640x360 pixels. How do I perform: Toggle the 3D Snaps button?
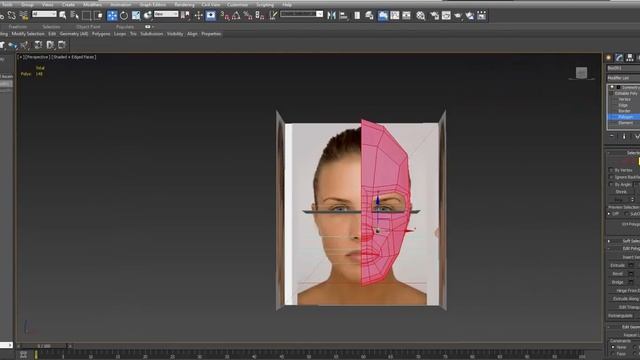(x=224, y=16)
